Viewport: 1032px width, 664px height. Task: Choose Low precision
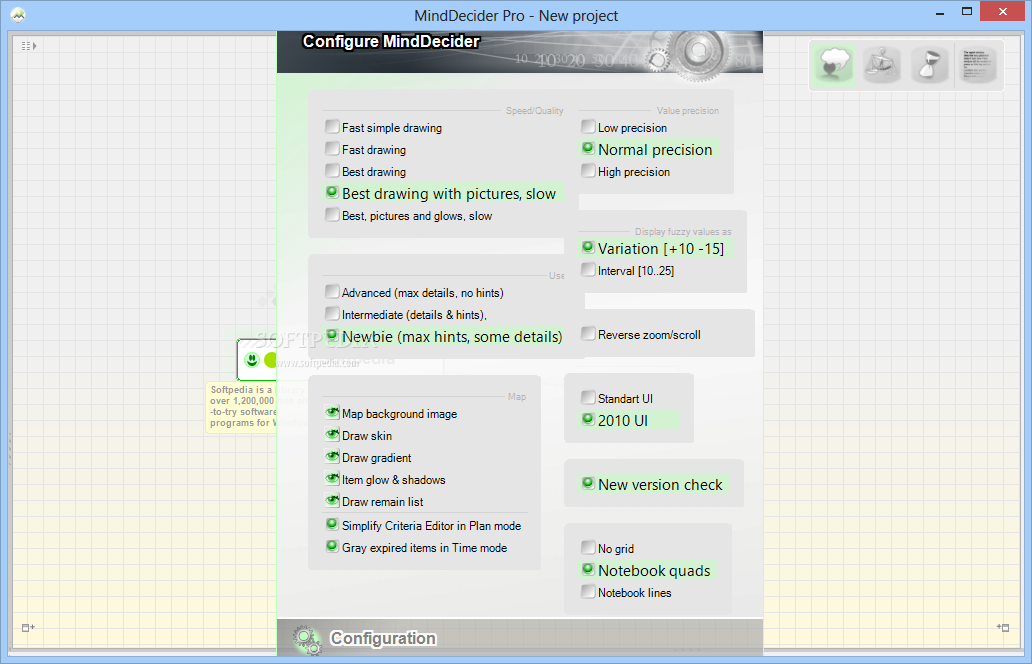pos(624,127)
